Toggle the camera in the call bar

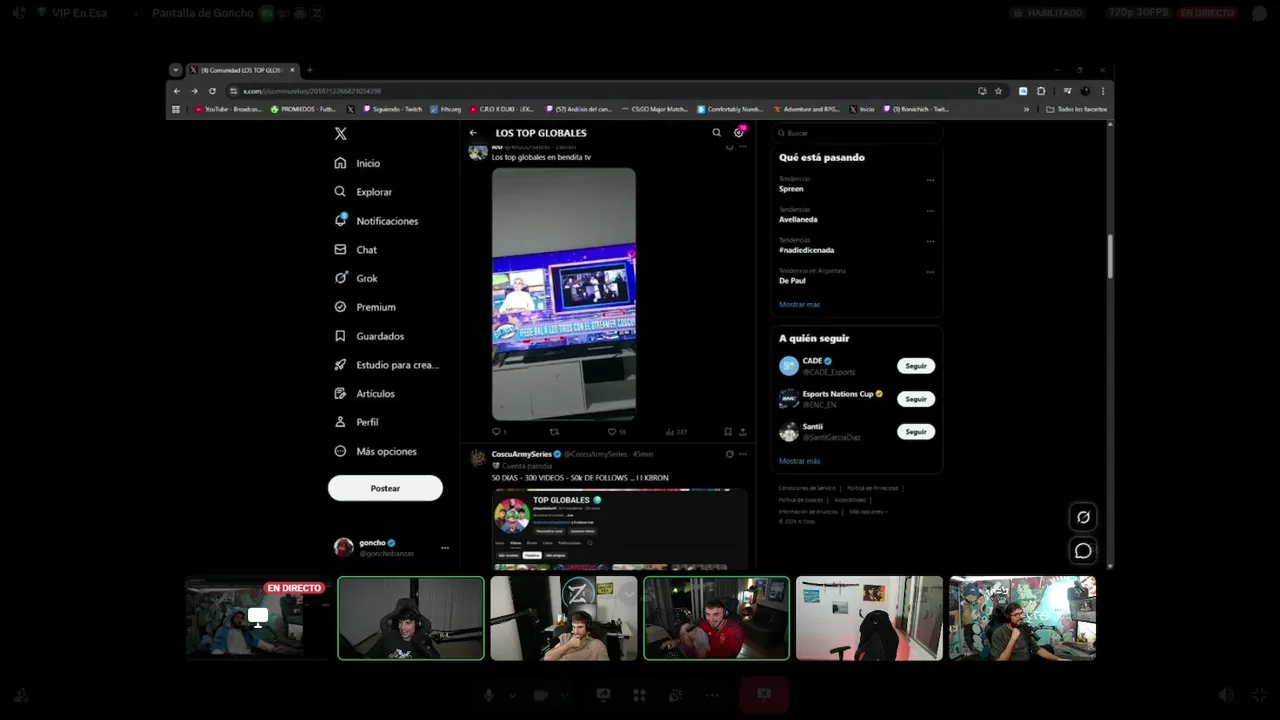(x=541, y=695)
